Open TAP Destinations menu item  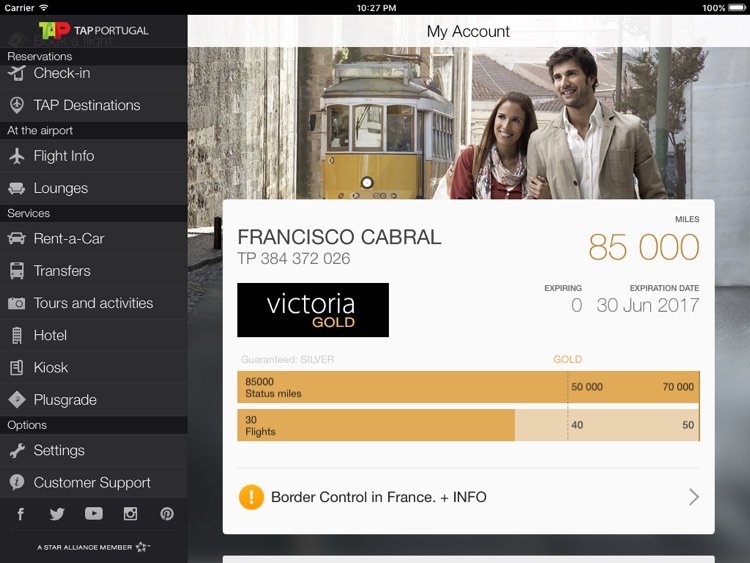point(94,105)
